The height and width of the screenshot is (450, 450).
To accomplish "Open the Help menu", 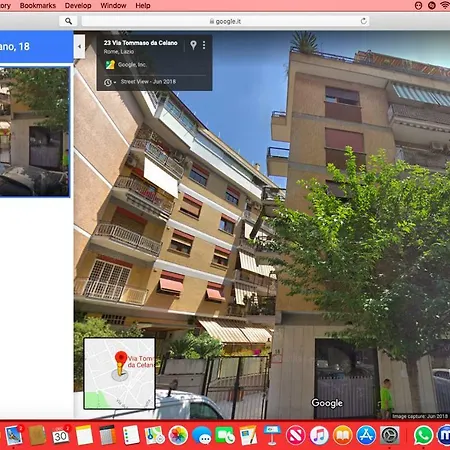I will 143,6.
